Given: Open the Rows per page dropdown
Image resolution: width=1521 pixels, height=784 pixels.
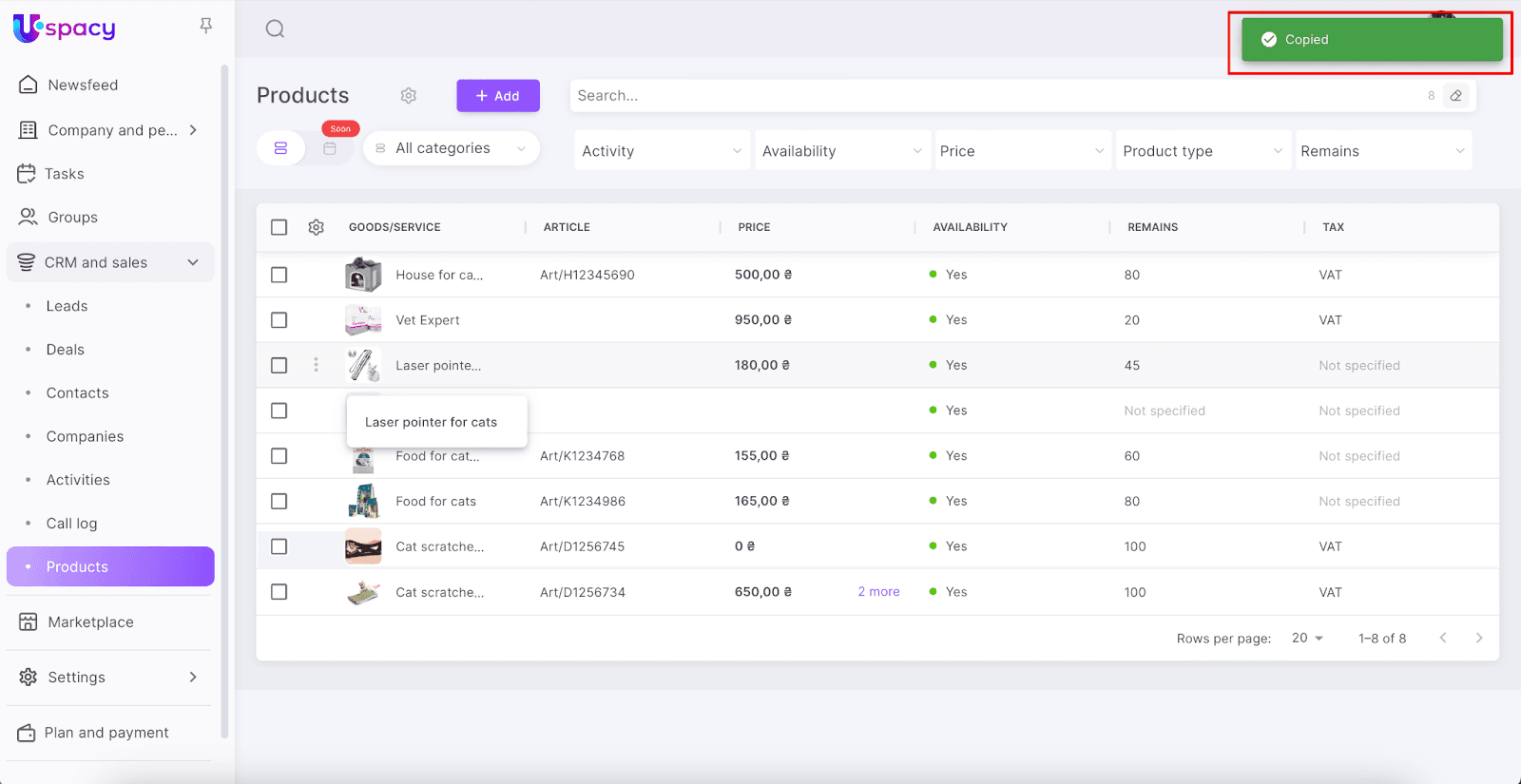Looking at the screenshot, I should click(1307, 639).
